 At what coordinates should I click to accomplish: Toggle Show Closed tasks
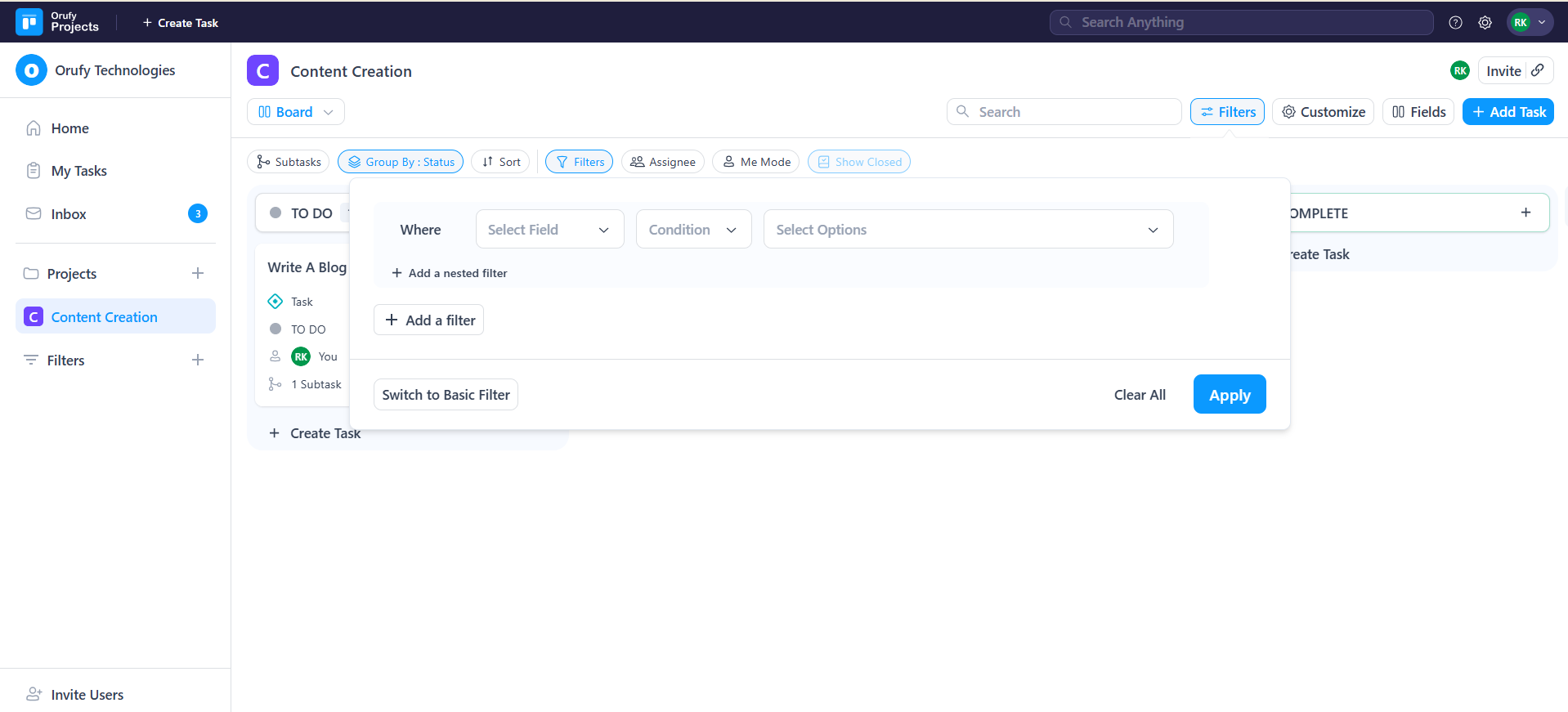[858, 162]
